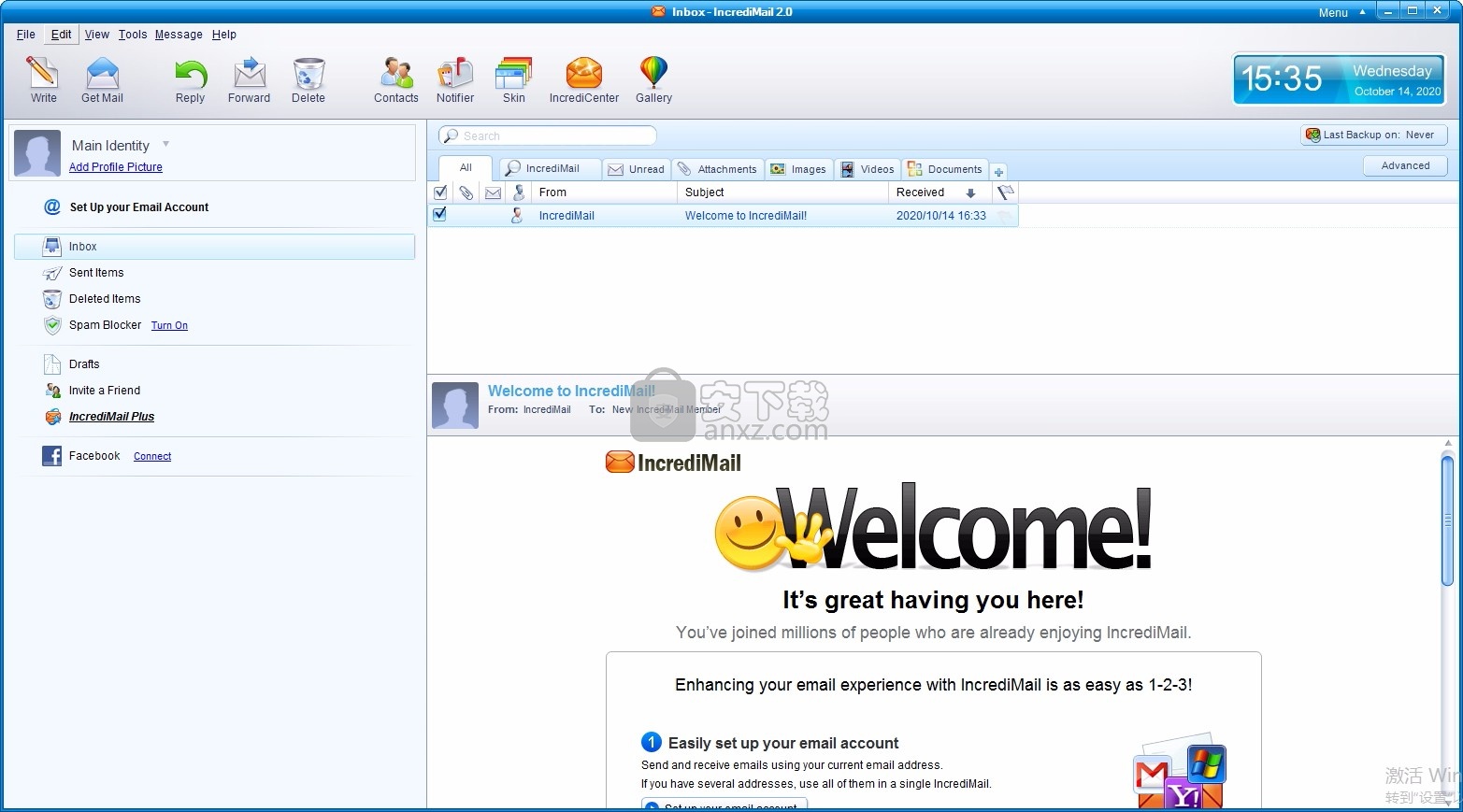The width and height of the screenshot is (1463, 812).
Task: Click inside the Search field
Action: click(548, 135)
